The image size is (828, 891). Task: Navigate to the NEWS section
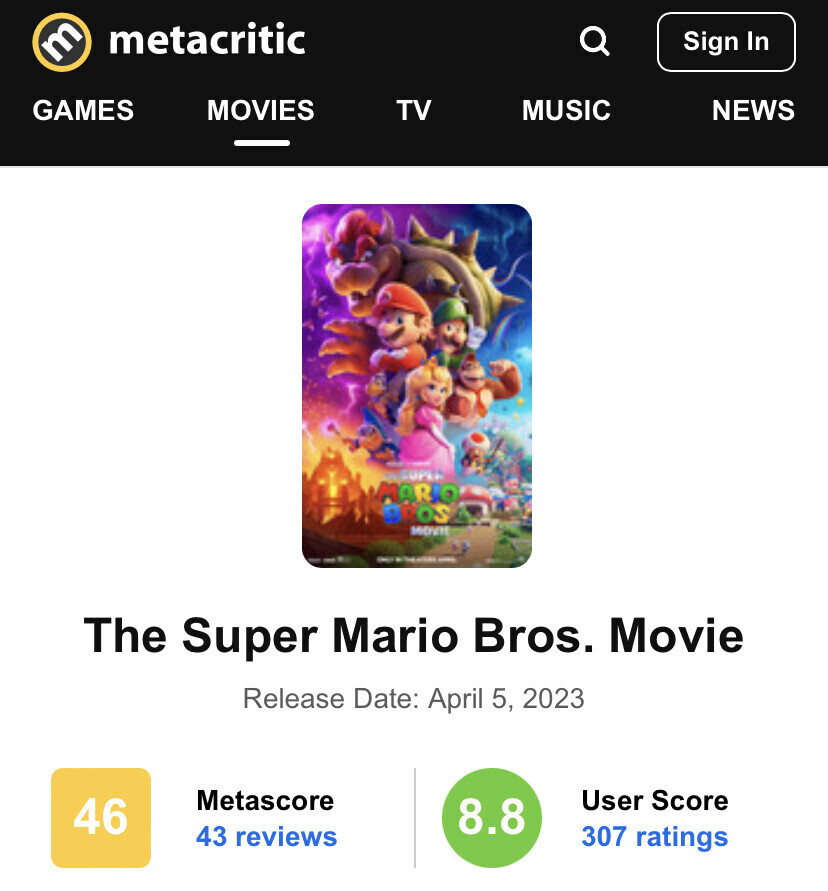[x=753, y=110]
